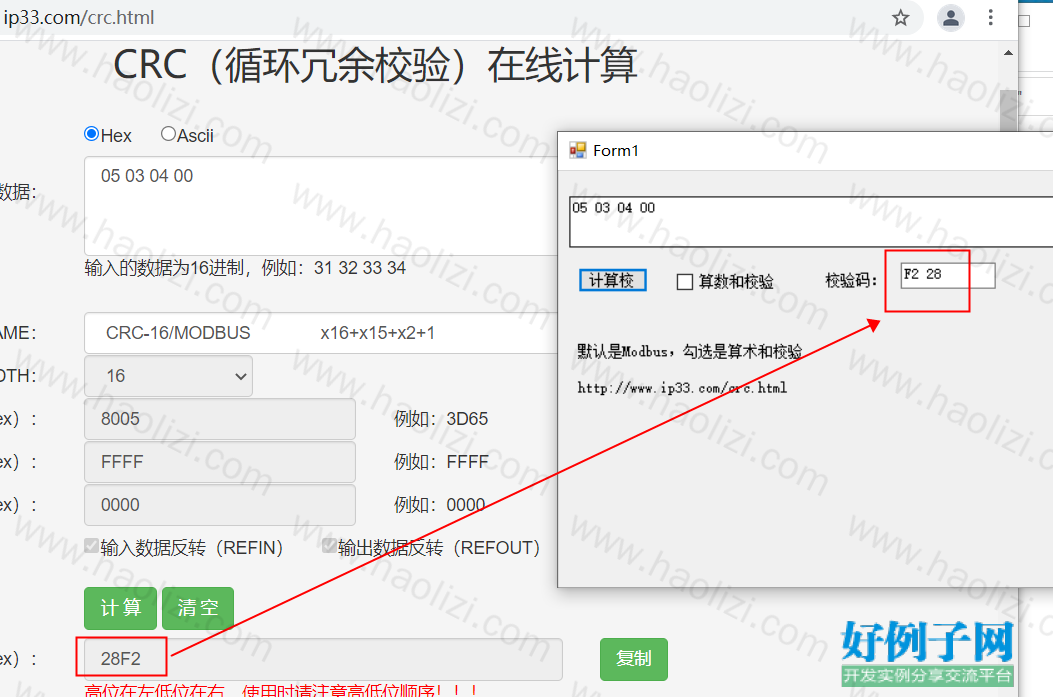Click the red 高位在左低位在右 warning text
Image resolution: width=1053 pixels, height=697 pixels.
coord(281,690)
